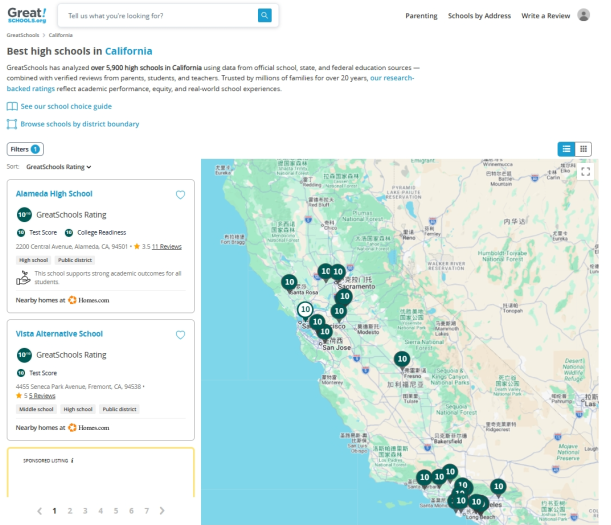Click the GreatSchools breadcrumb link
The image size is (611, 525).
click(23, 35)
